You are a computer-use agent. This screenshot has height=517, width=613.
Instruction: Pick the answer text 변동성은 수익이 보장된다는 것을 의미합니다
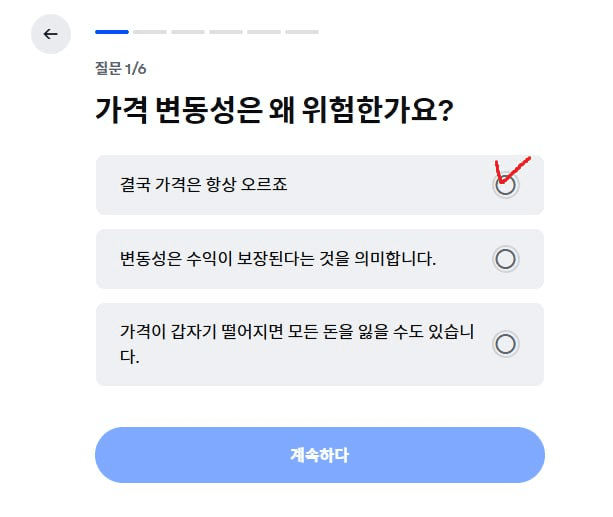[278, 259]
